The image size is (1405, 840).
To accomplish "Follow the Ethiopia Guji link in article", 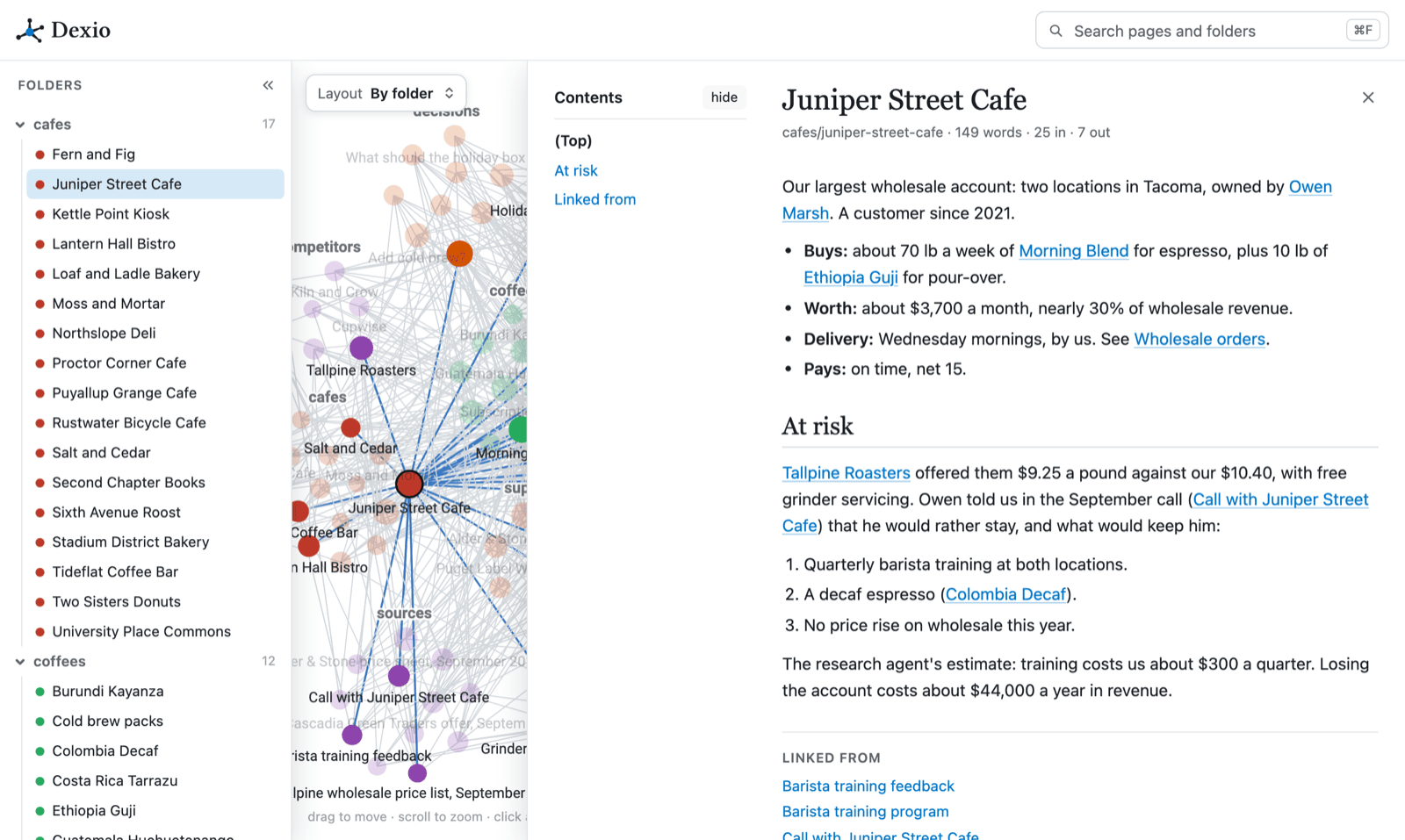I will pyautogui.click(x=851, y=277).
